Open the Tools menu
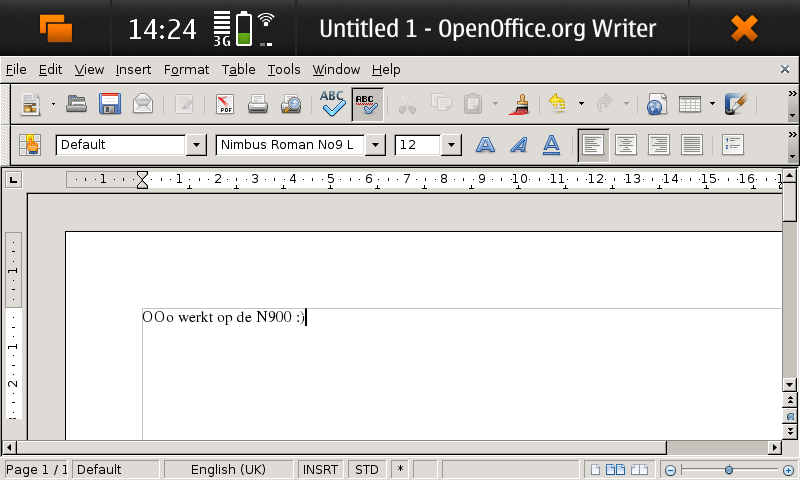The height and width of the screenshot is (480, 800). pos(284,69)
